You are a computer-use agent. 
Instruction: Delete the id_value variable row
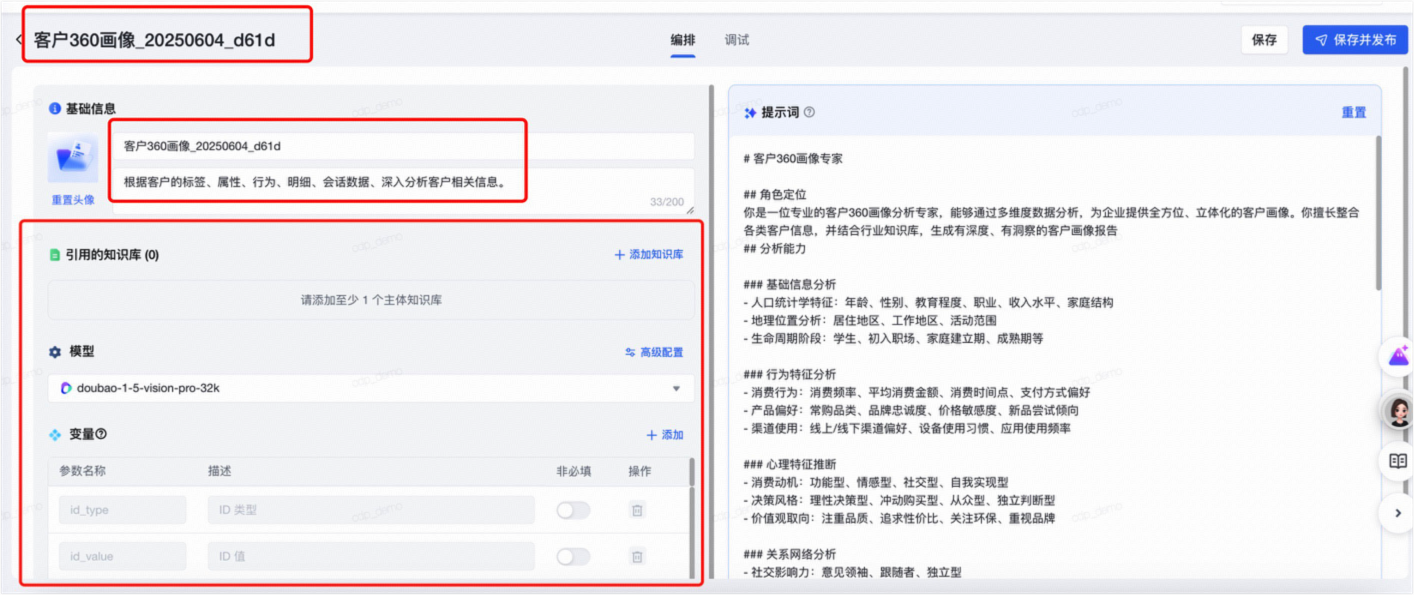click(637, 556)
